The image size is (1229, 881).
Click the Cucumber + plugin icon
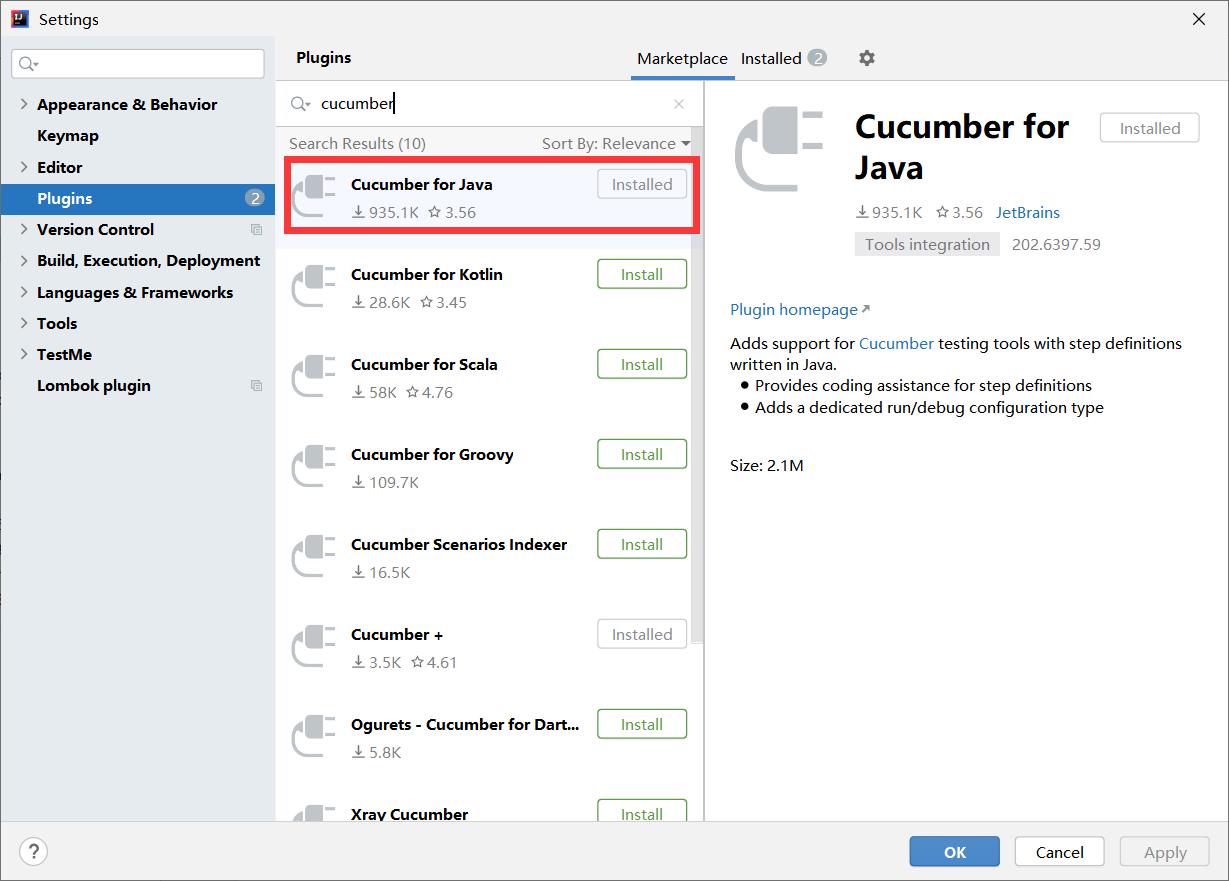click(x=313, y=647)
